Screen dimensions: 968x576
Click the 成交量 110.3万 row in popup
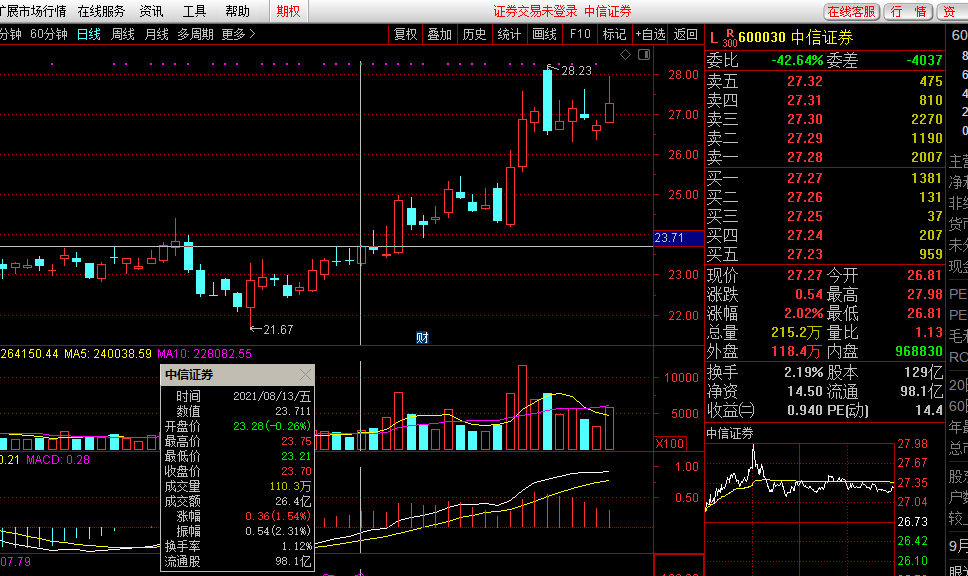click(x=238, y=486)
